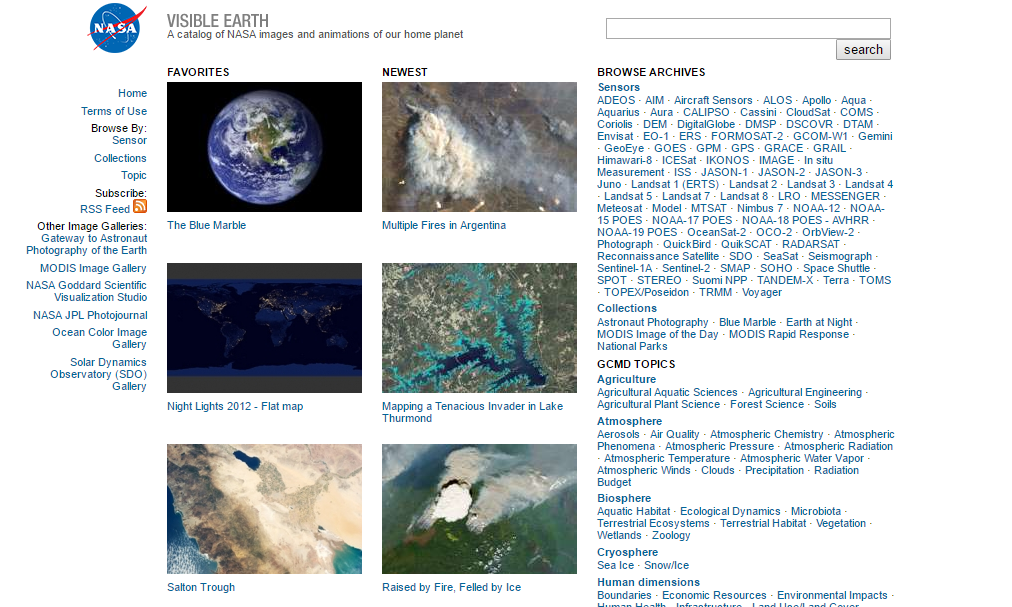The image size is (1012, 607).
Task: Open the NASA JPL Photojournal link
Action: click(x=90, y=315)
